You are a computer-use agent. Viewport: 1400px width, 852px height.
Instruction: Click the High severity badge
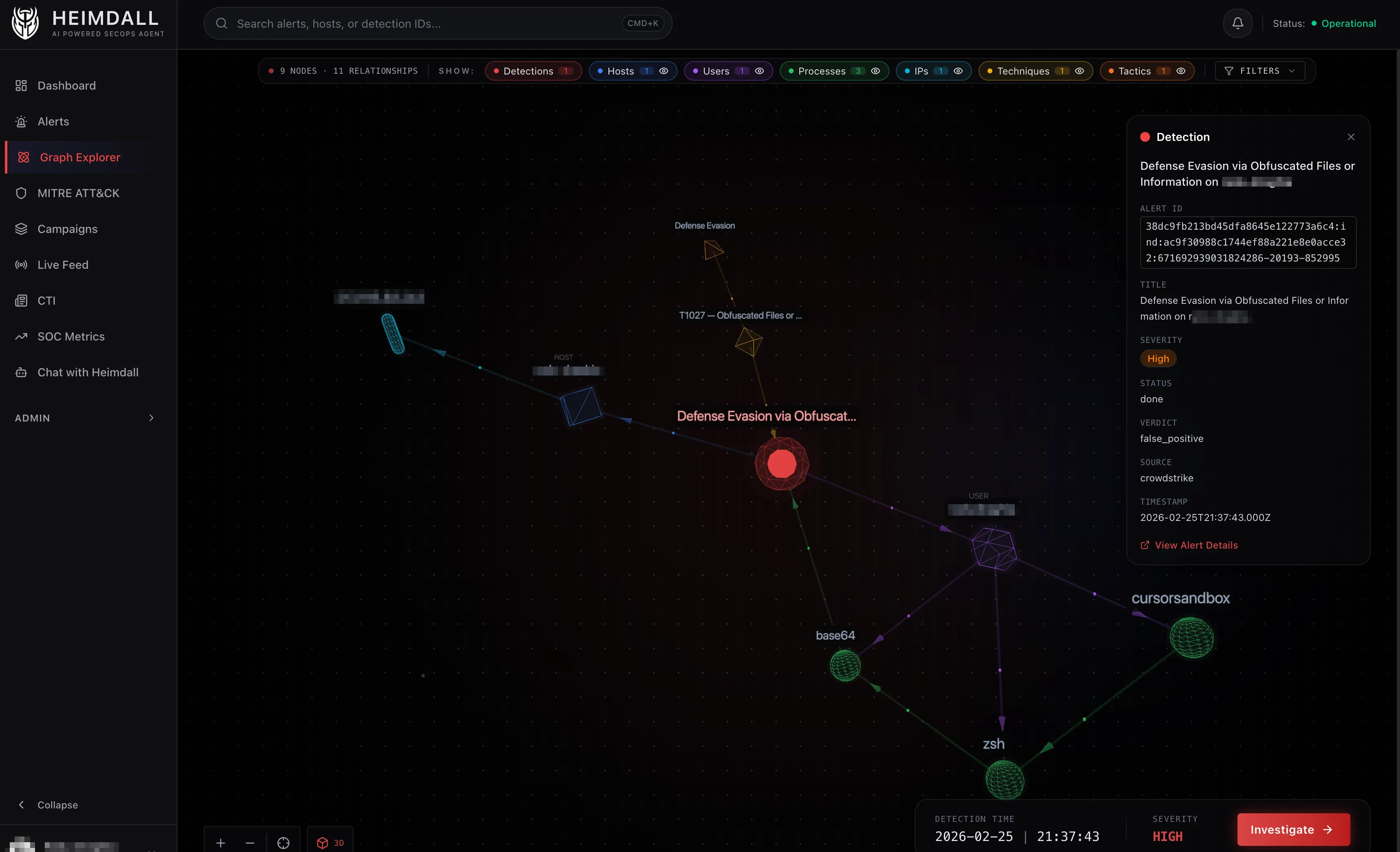(1158, 359)
